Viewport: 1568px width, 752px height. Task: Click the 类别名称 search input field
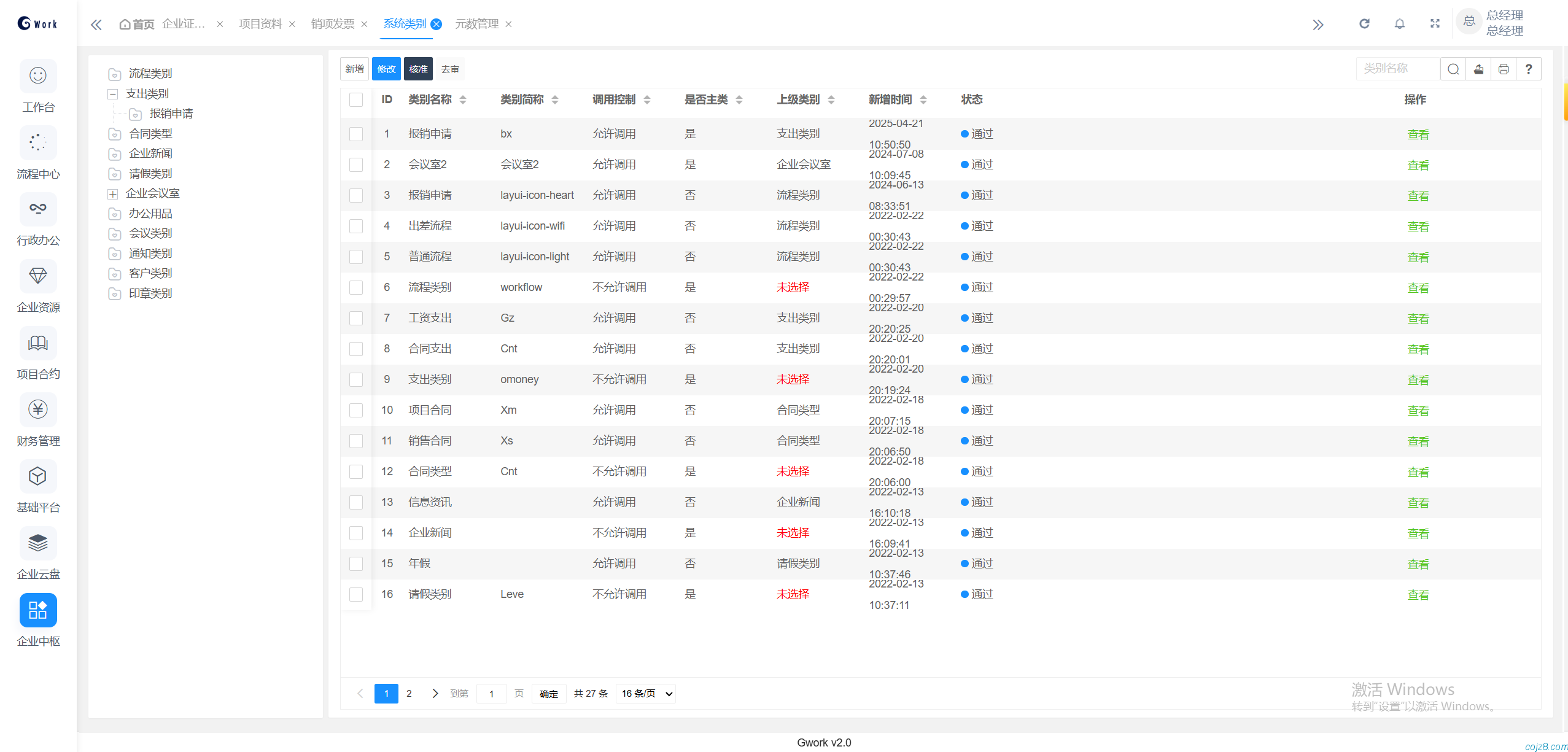(1397, 69)
